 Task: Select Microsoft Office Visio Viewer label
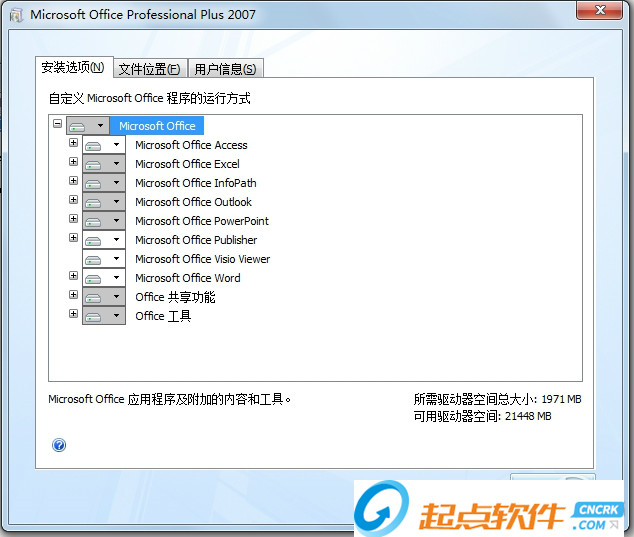pyautogui.click(x=203, y=259)
